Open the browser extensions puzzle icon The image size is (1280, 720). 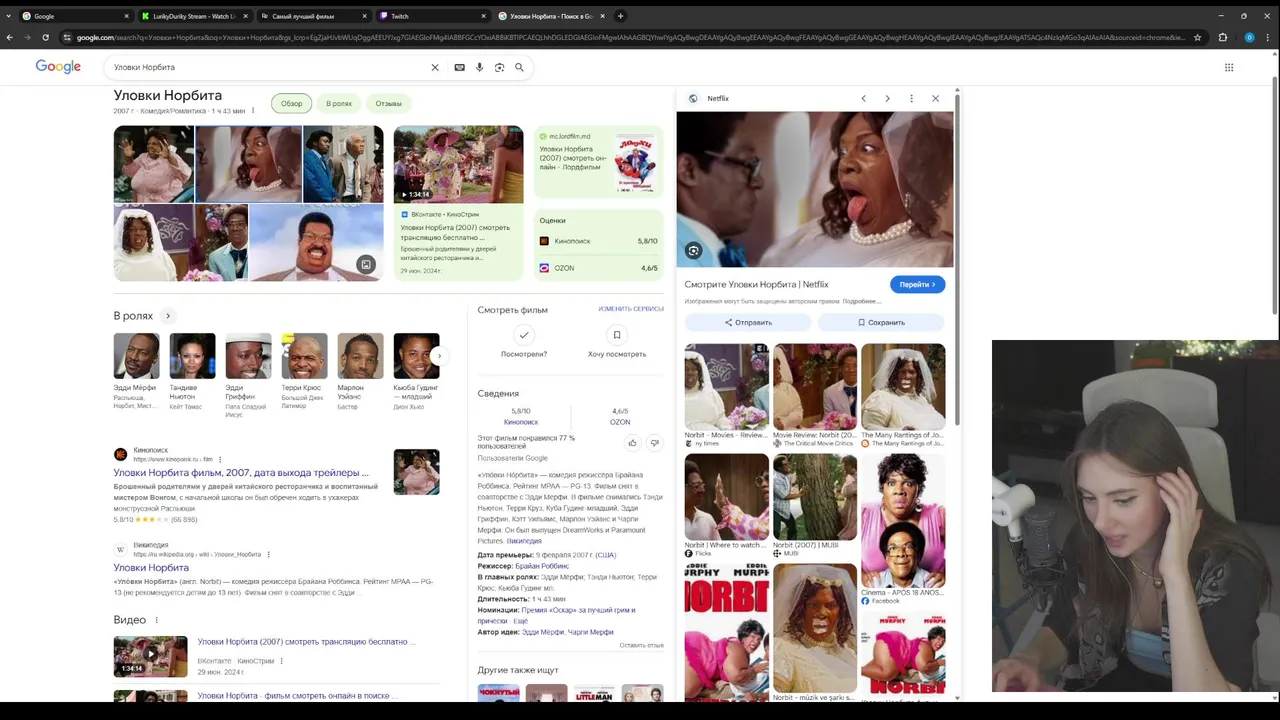(1222, 37)
